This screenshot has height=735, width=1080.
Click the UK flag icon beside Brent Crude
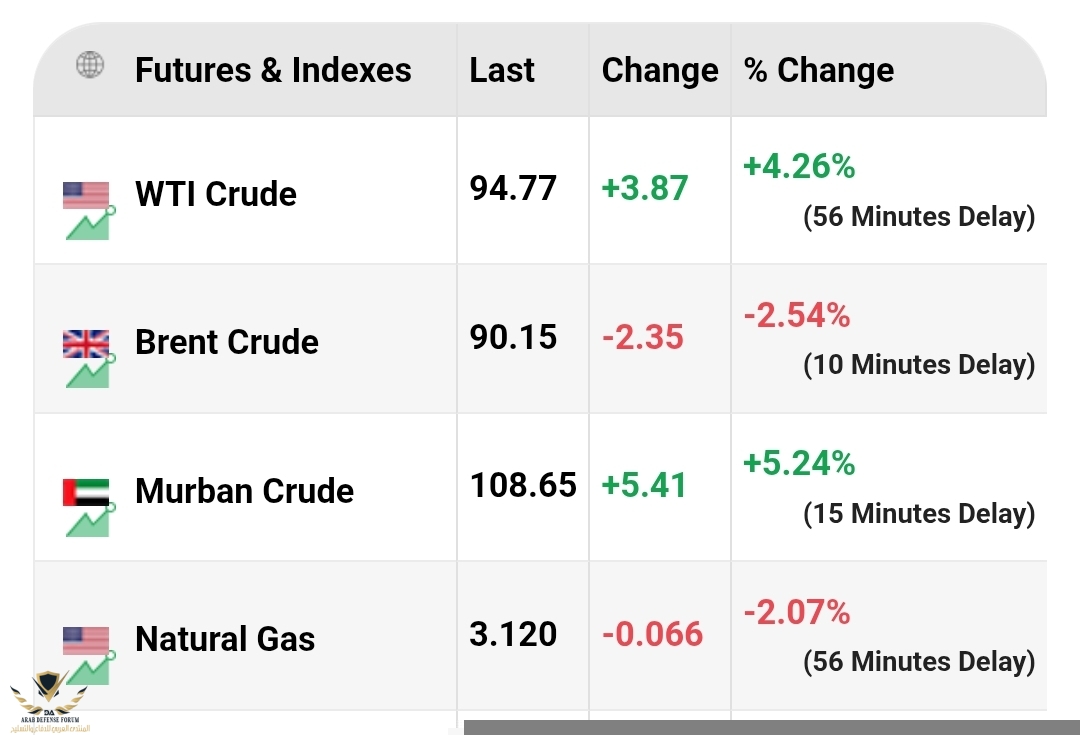[86, 344]
